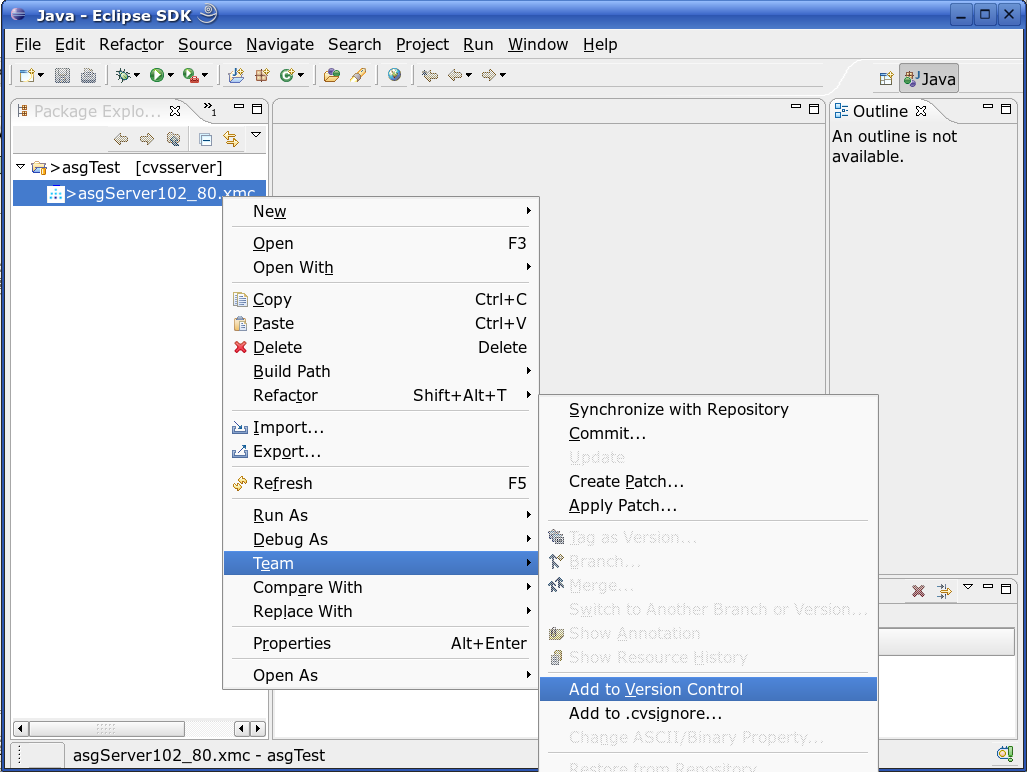Open New Java Class dropdown arrow
The width and height of the screenshot is (1027, 772).
click(301, 75)
